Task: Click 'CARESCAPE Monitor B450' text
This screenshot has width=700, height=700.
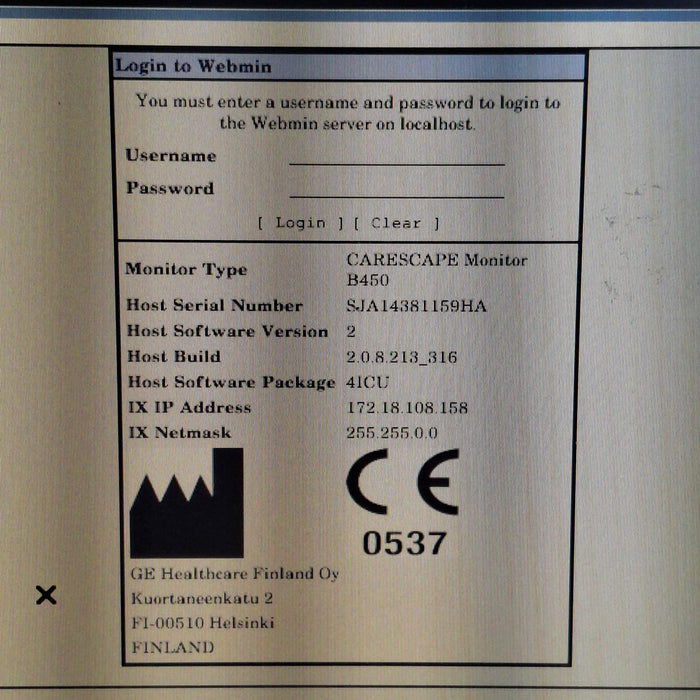Action: tap(437, 270)
